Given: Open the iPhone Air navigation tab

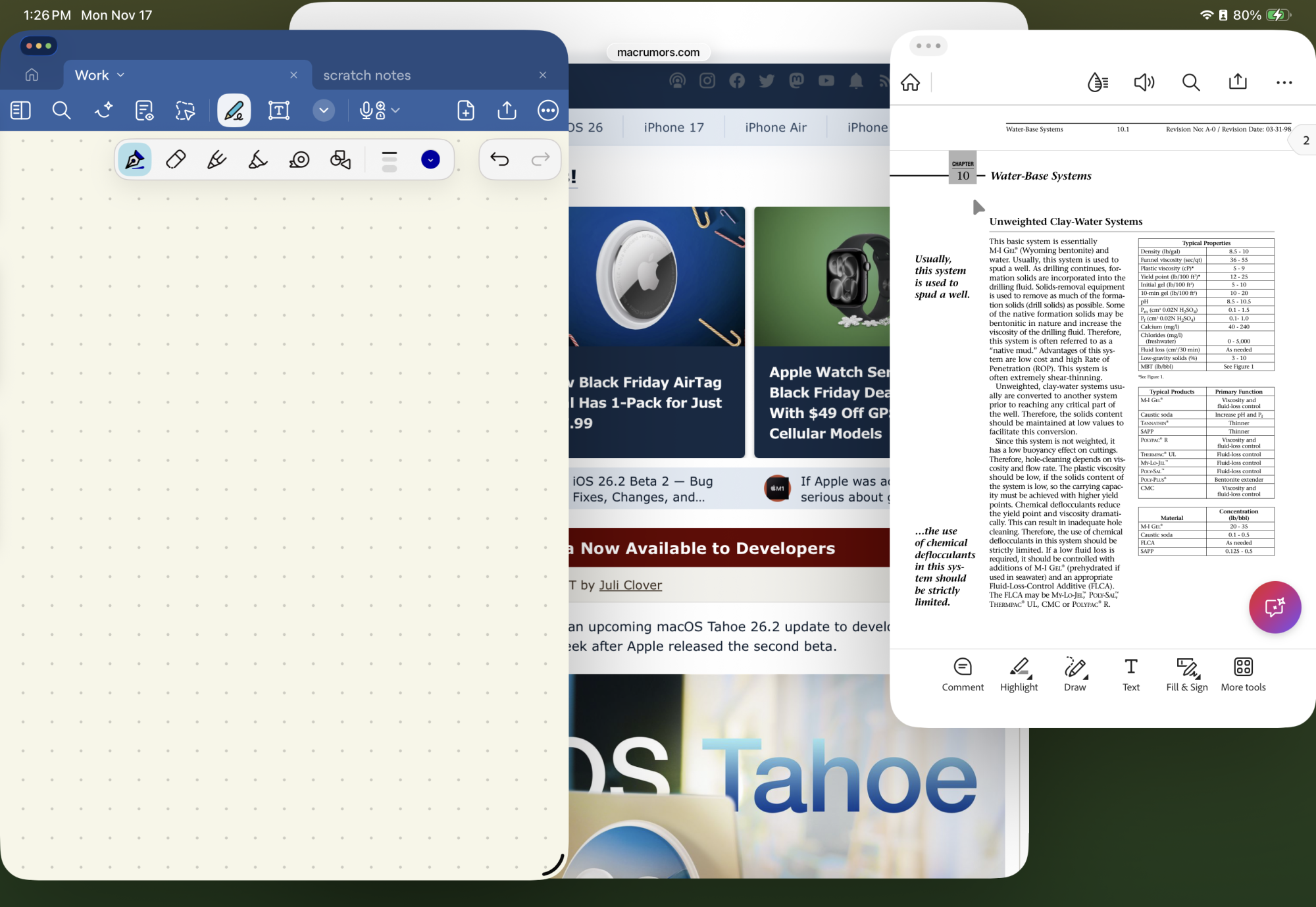Looking at the screenshot, I should coord(775,127).
